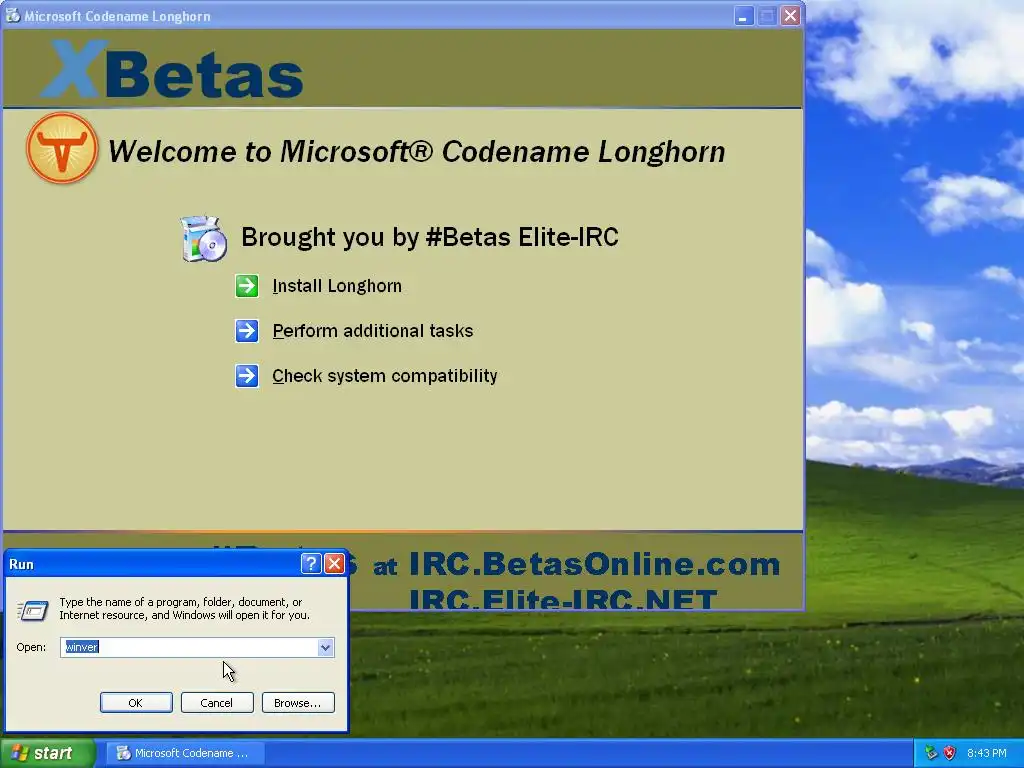Screen dimensions: 1024x768
Task: Click the Longhorn window title bar icon
Action: (12, 16)
